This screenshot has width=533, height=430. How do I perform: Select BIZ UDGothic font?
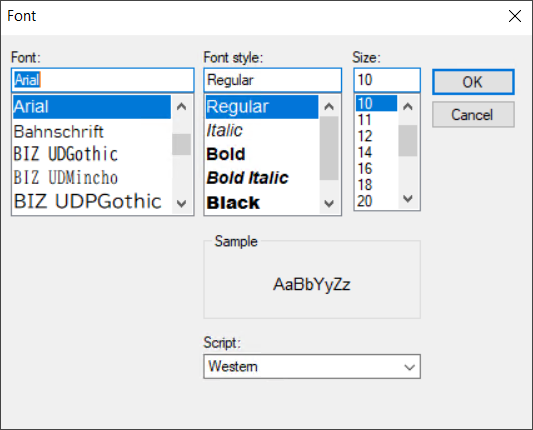coord(92,154)
